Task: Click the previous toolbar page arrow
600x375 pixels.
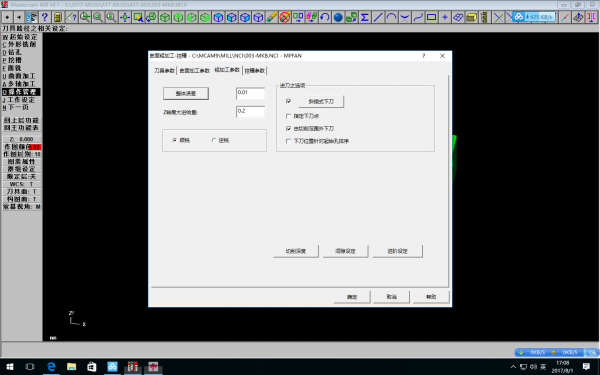Action: click(7, 17)
